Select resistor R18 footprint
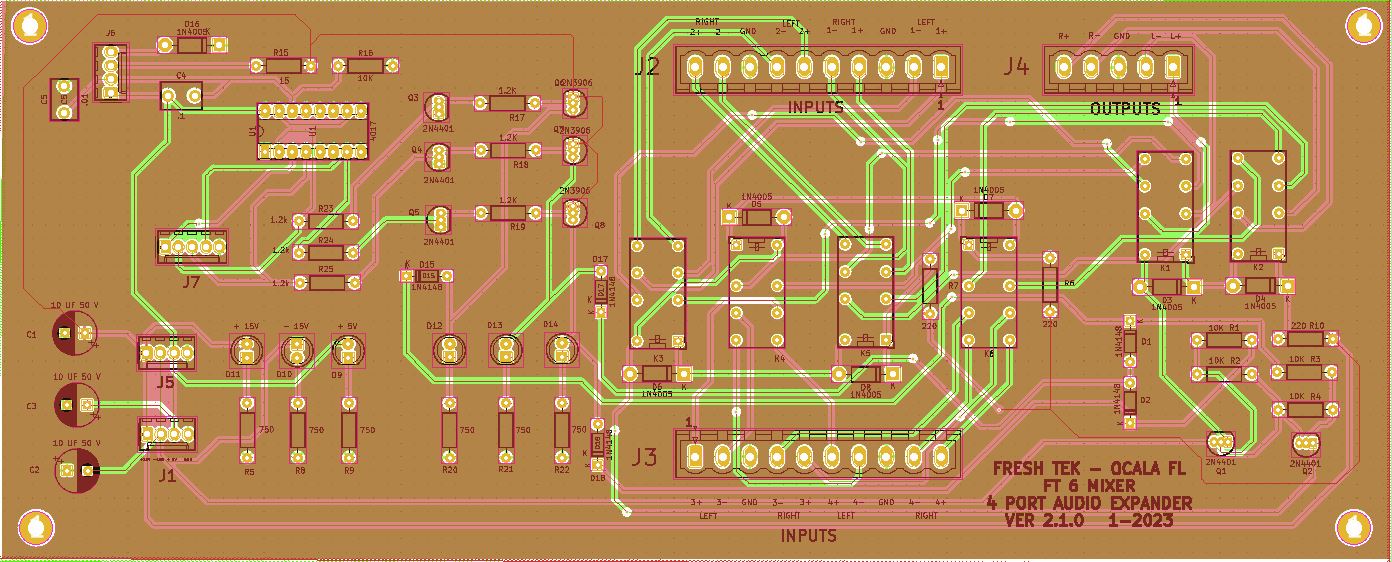Viewport: 1392px width, 562px height. click(x=508, y=150)
